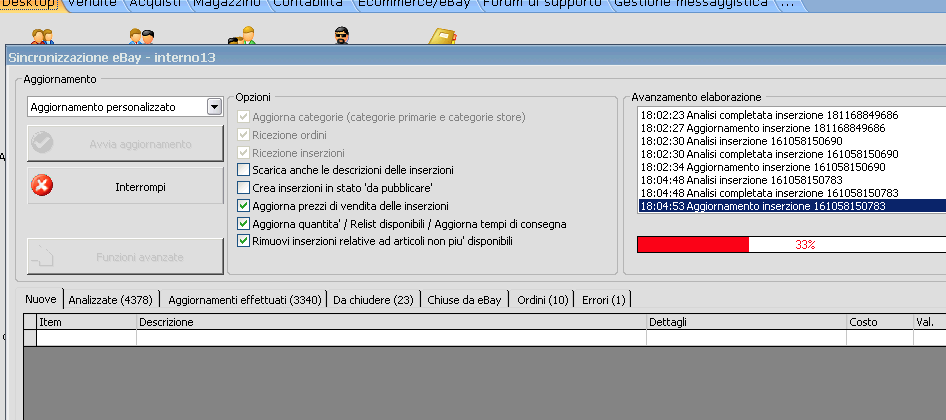
Task: Click the two-people desktop icon under Desktop tab
Action: point(43,36)
